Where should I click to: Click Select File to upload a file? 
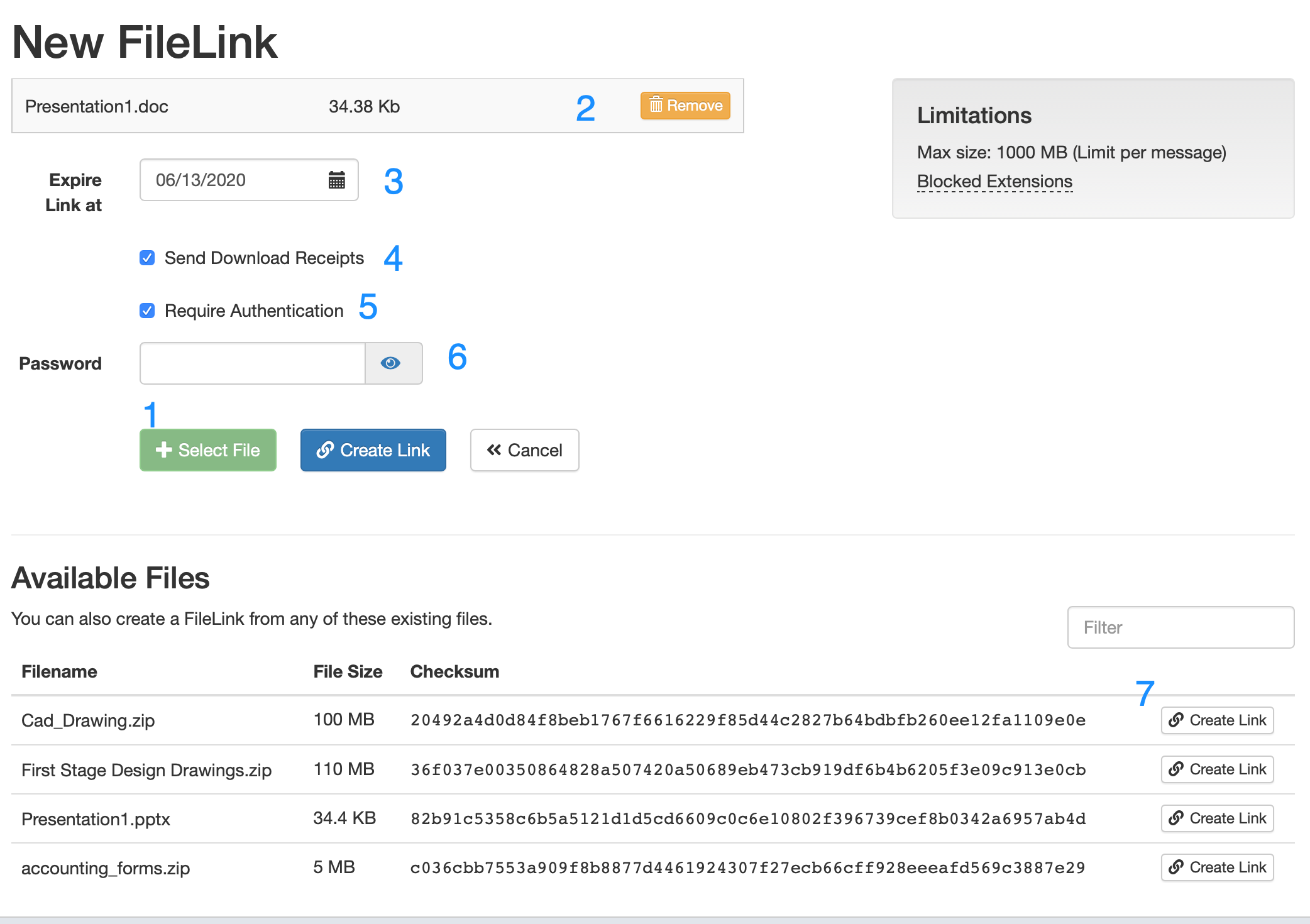207,450
